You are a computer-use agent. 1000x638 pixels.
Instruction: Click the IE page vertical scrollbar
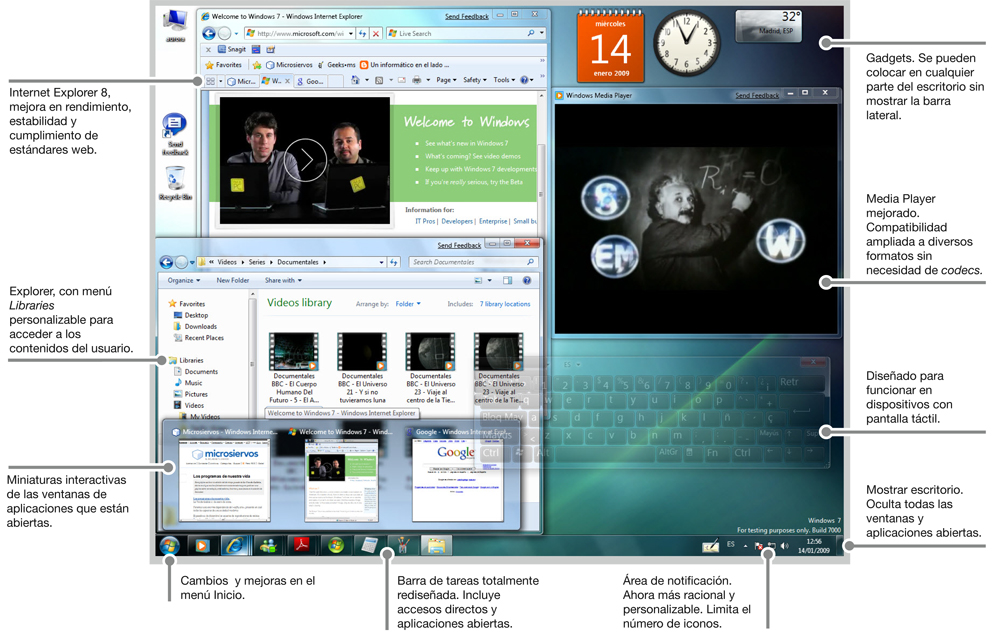click(x=541, y=162)
